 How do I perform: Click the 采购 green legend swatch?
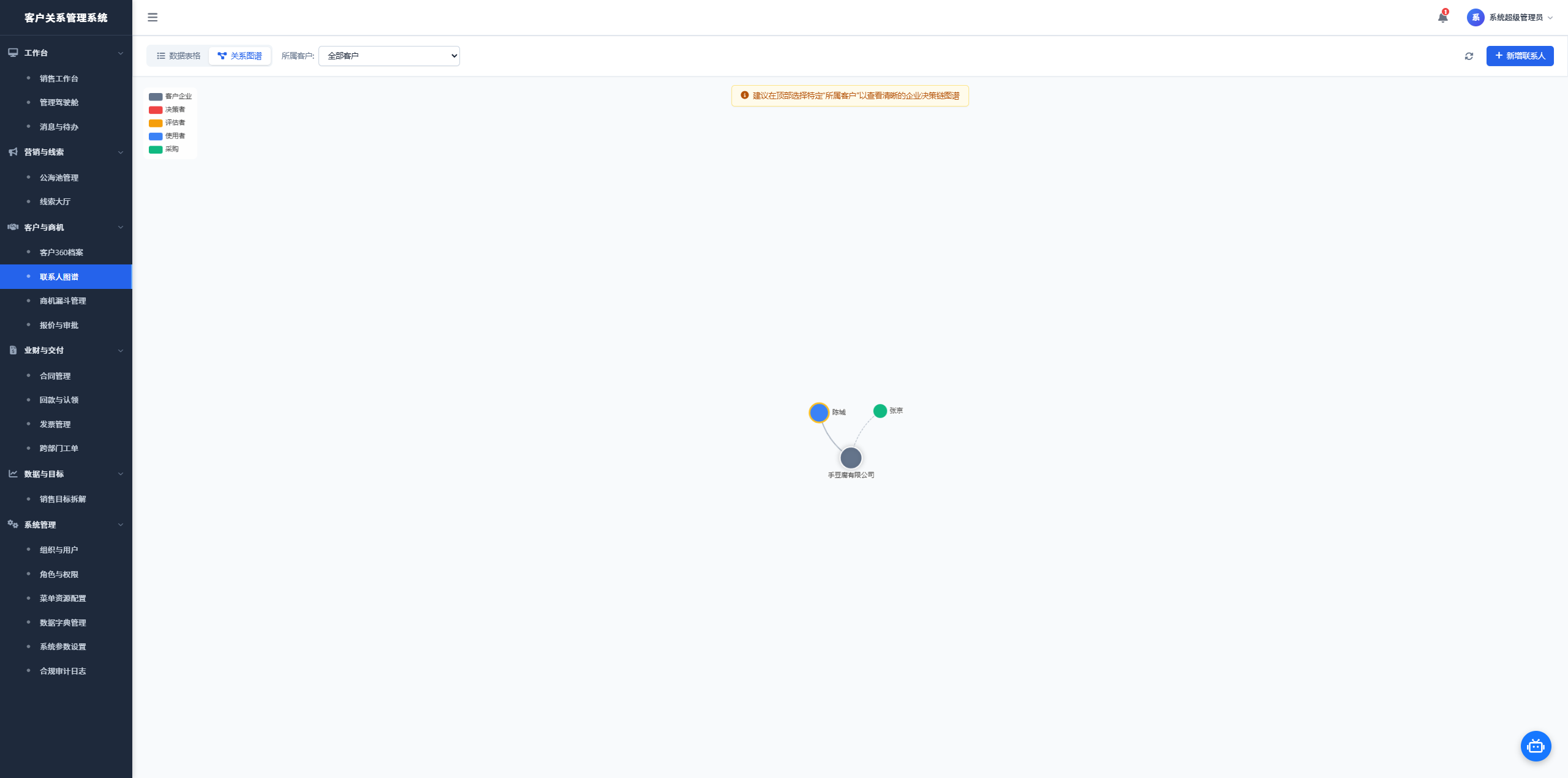(156, 149)
